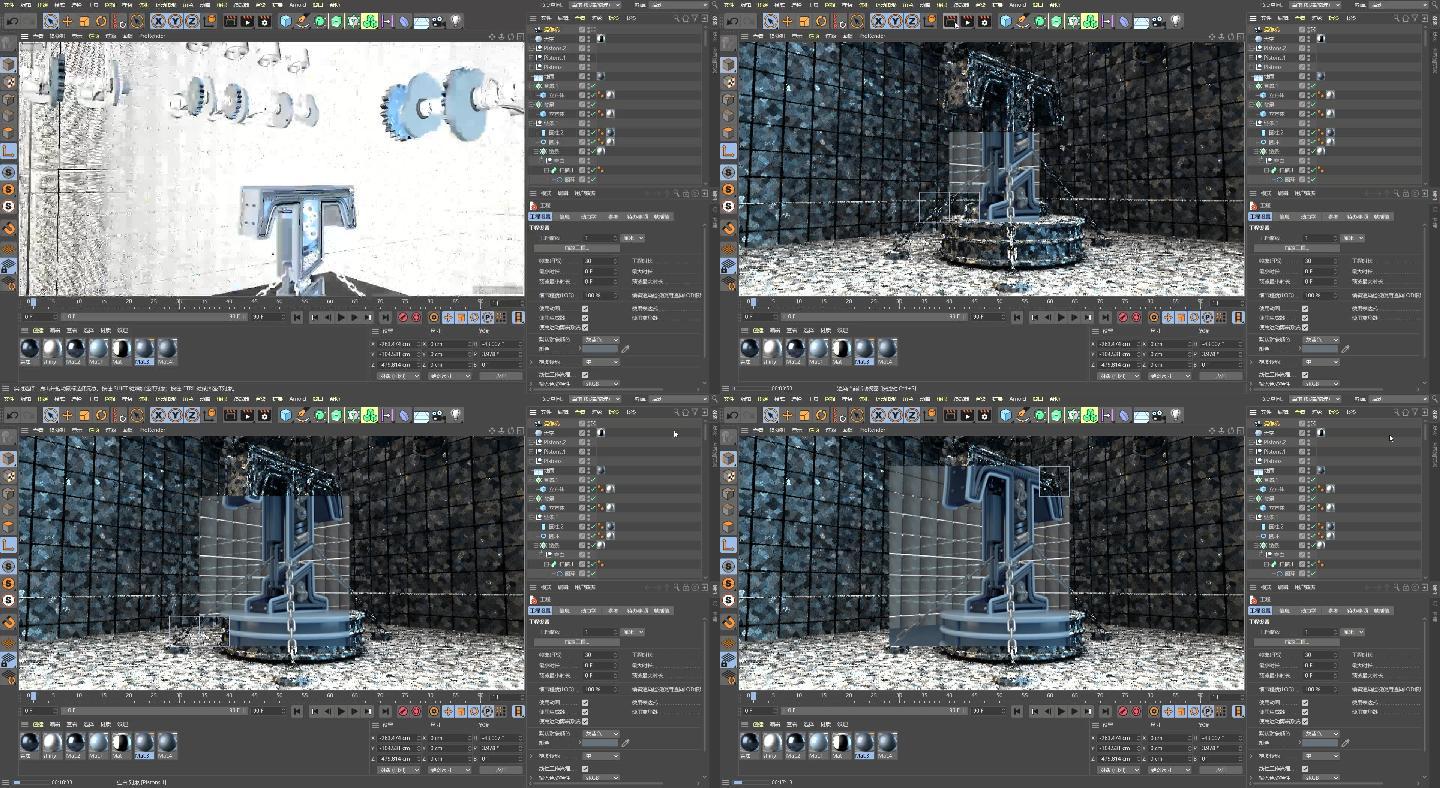Select the Move tool in top-left window
Image resolution: width=1440 pixels, height=788 pixels.
67,21
